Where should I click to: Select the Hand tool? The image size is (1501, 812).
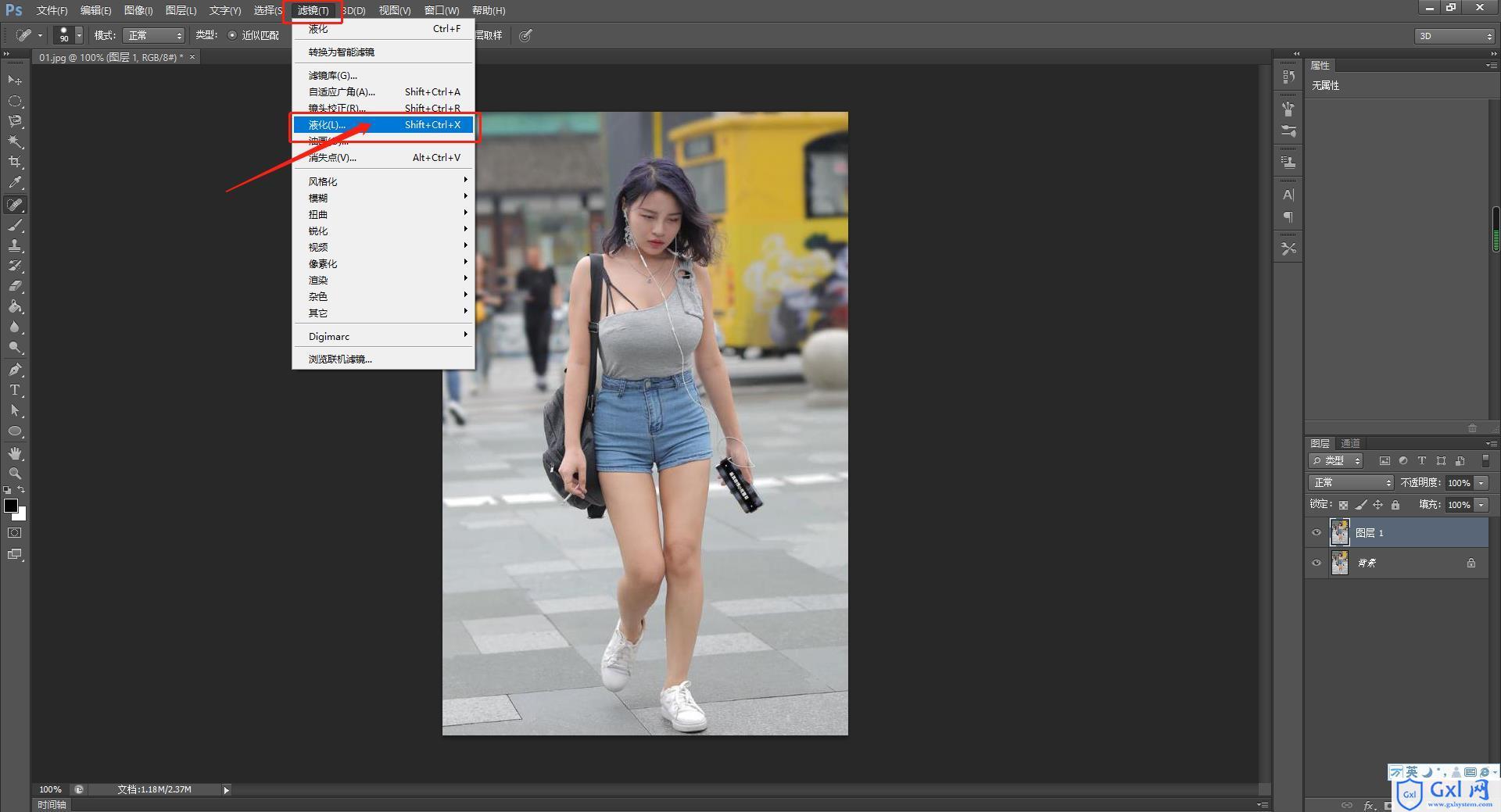pos(15,453)
